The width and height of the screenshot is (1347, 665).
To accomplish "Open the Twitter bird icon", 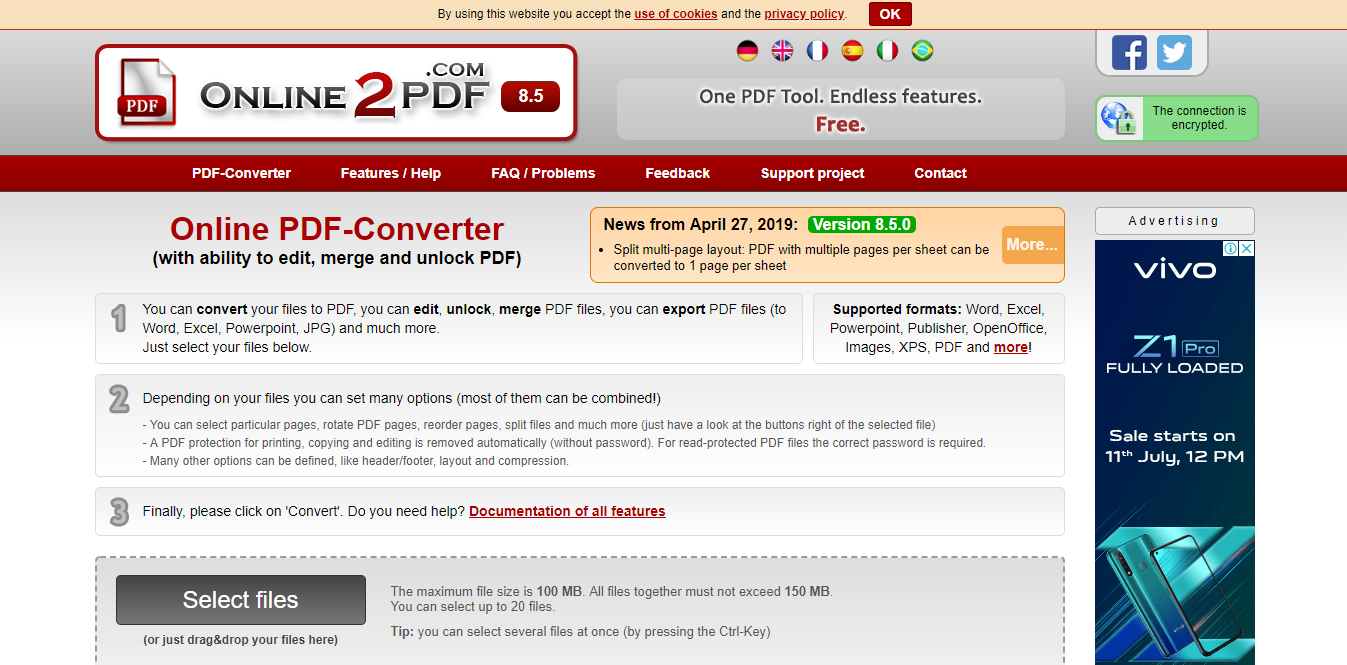I will tap(1175, 52).
